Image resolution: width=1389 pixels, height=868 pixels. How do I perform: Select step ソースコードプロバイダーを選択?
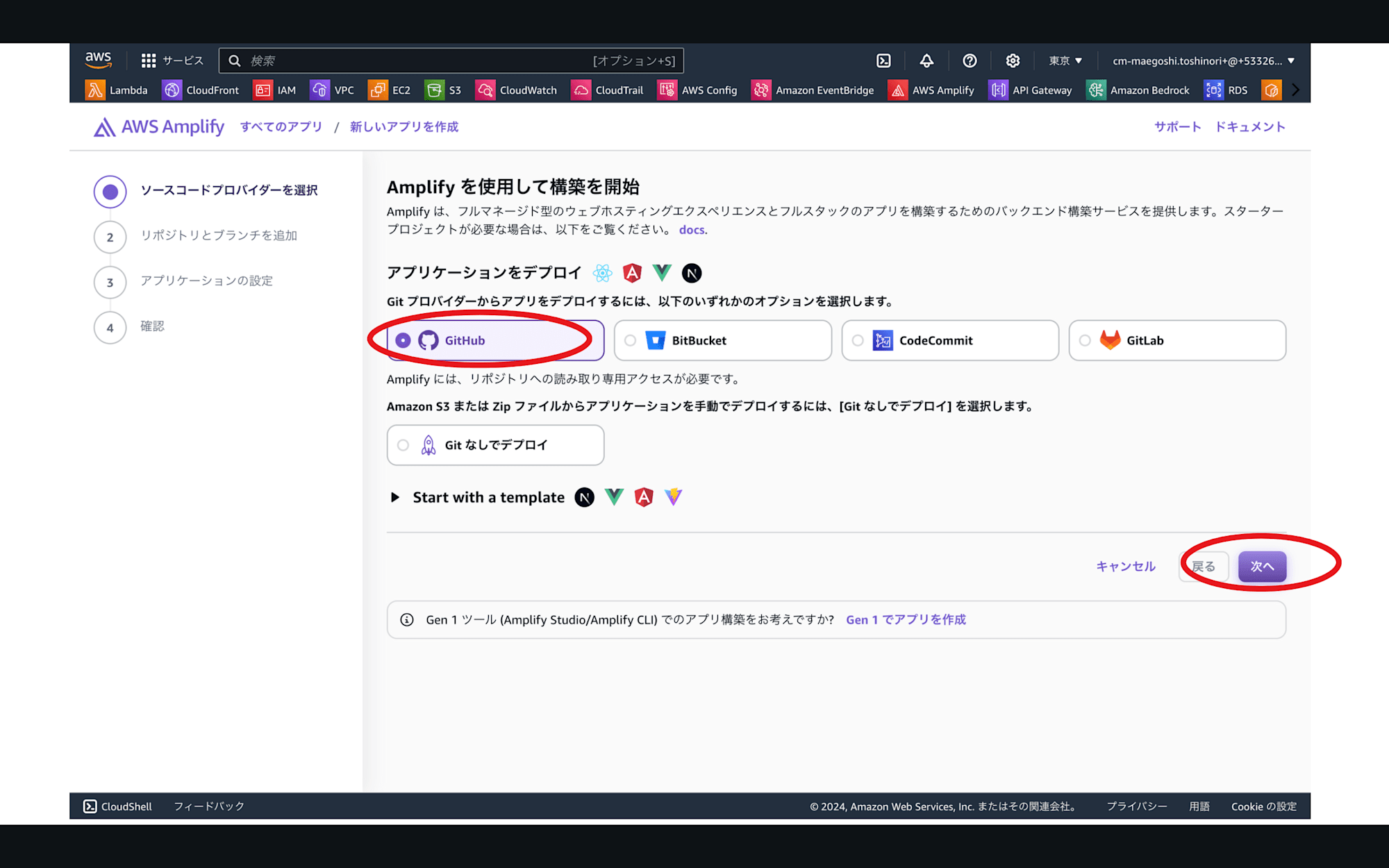(x=206, y=191)
